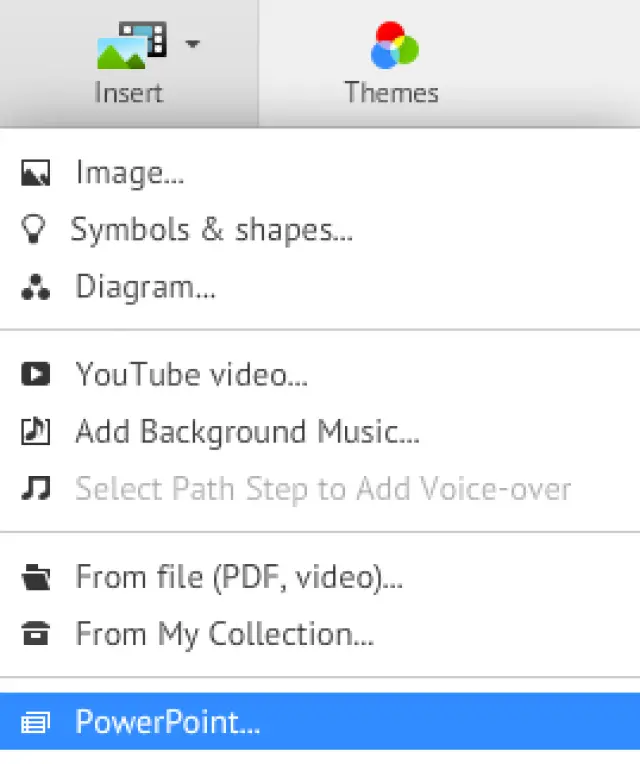Screen dimensions: 640x764
Task: Collapse the Insert dropdown arrow
Action: 192,44
